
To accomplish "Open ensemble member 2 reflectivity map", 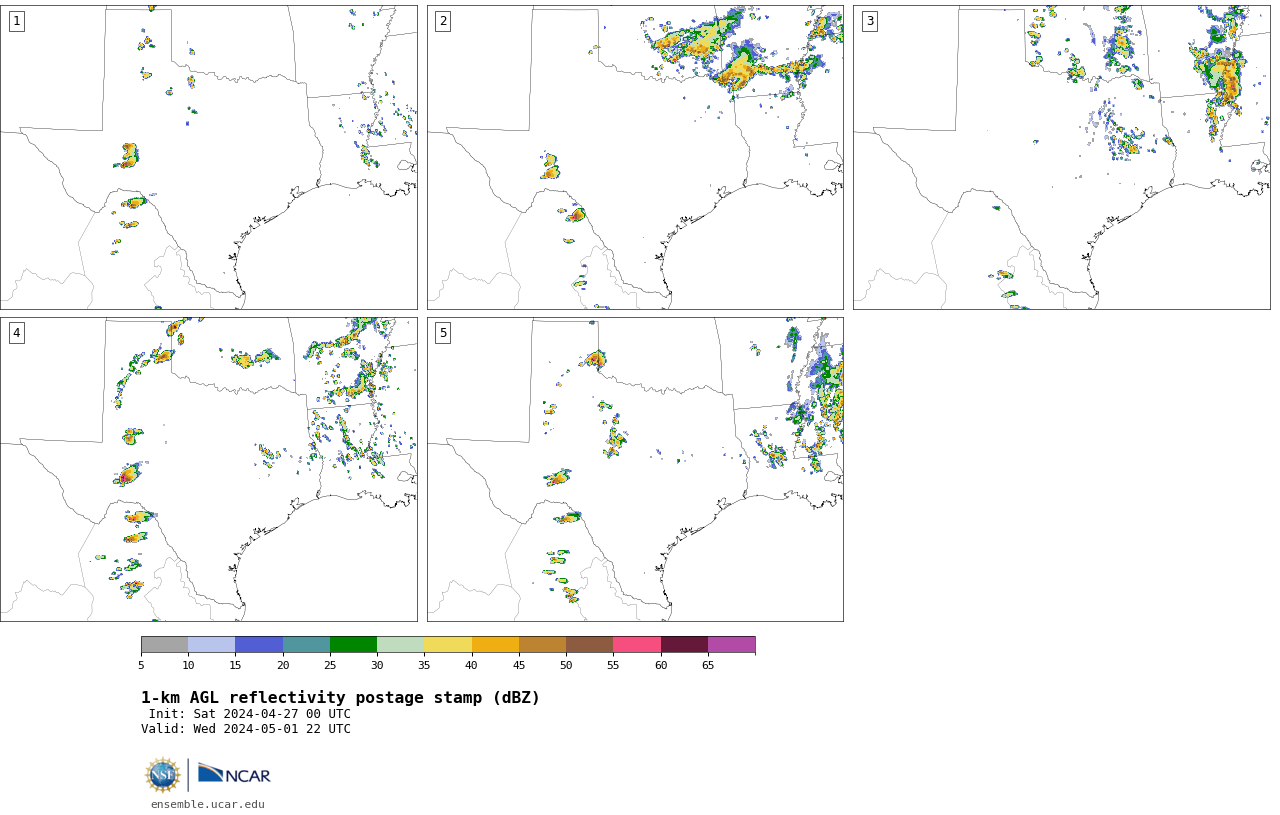I will pos(635,157).
